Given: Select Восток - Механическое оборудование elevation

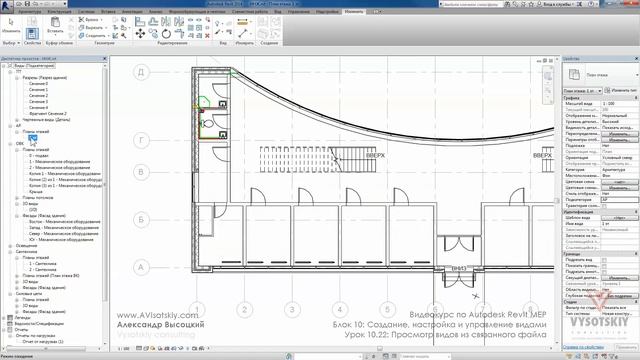Looking at the screenshot, I should pyautogui.click(x=64, y=222).
